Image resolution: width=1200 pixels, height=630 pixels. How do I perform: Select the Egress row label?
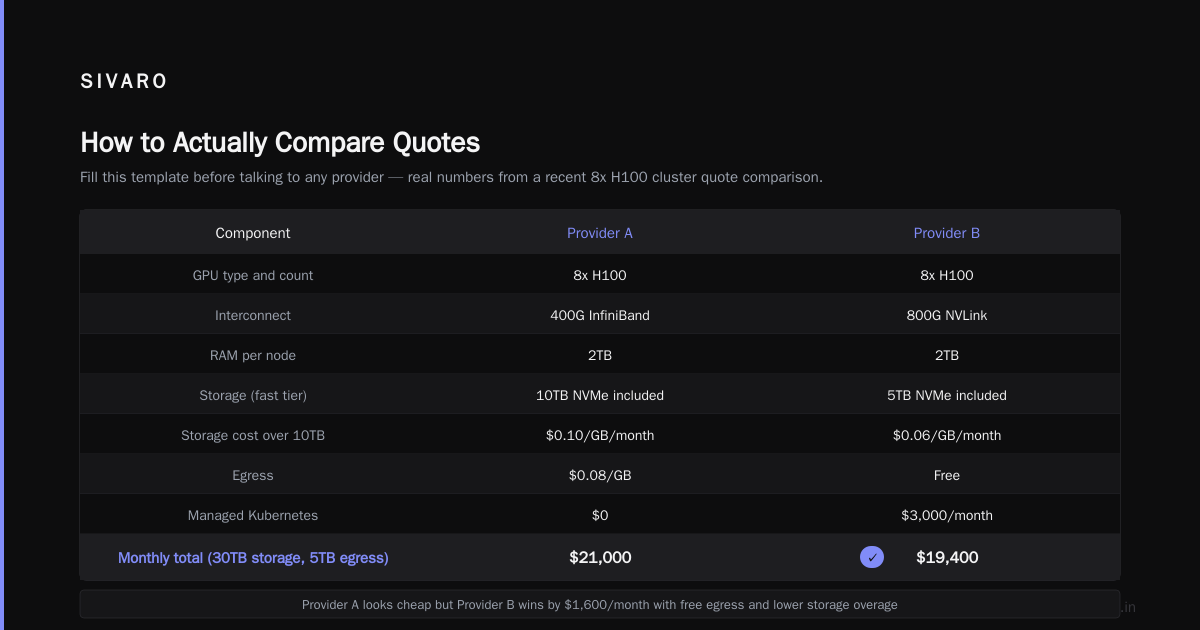coord(253,475)
